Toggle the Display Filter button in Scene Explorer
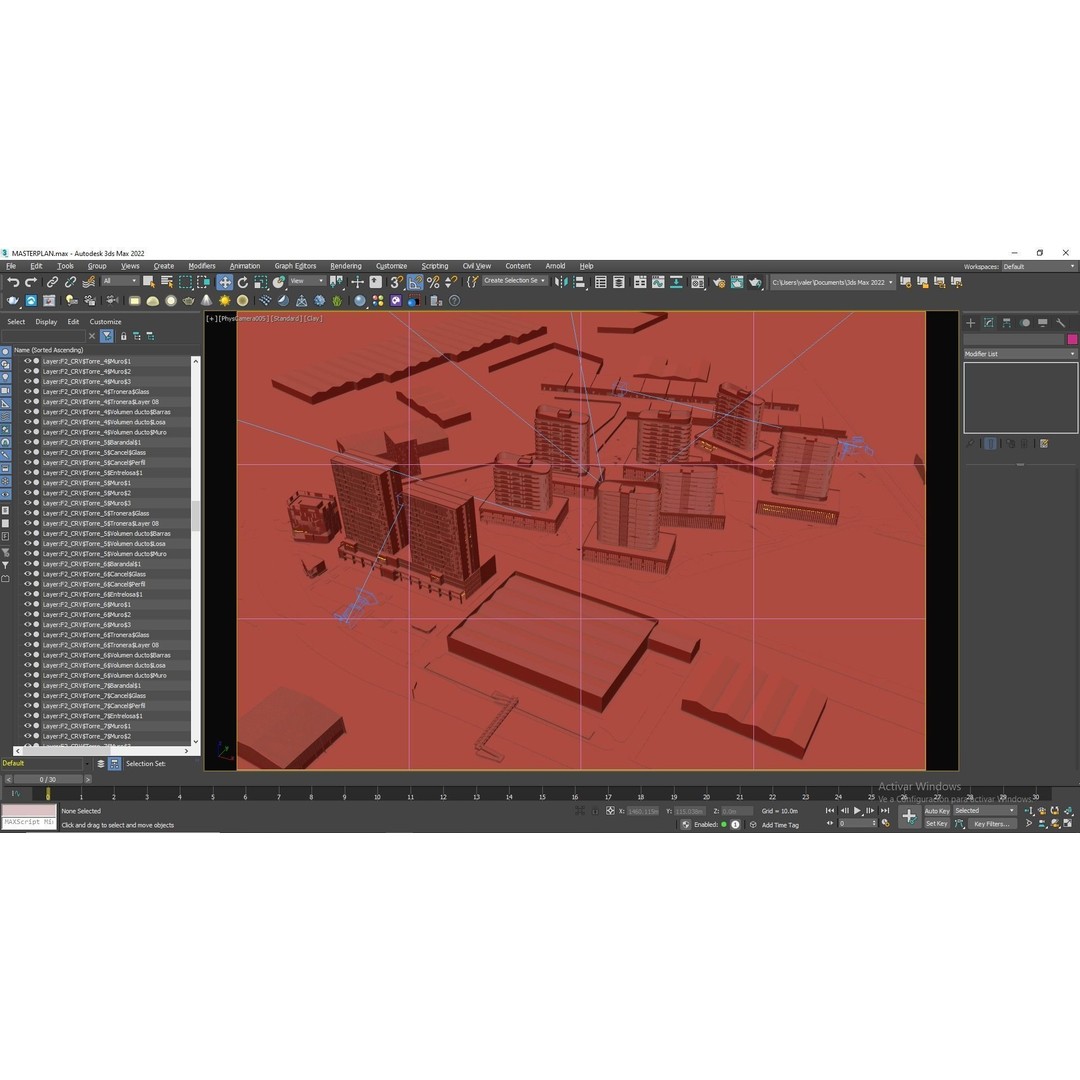1080x1080 pixels. 107,336
